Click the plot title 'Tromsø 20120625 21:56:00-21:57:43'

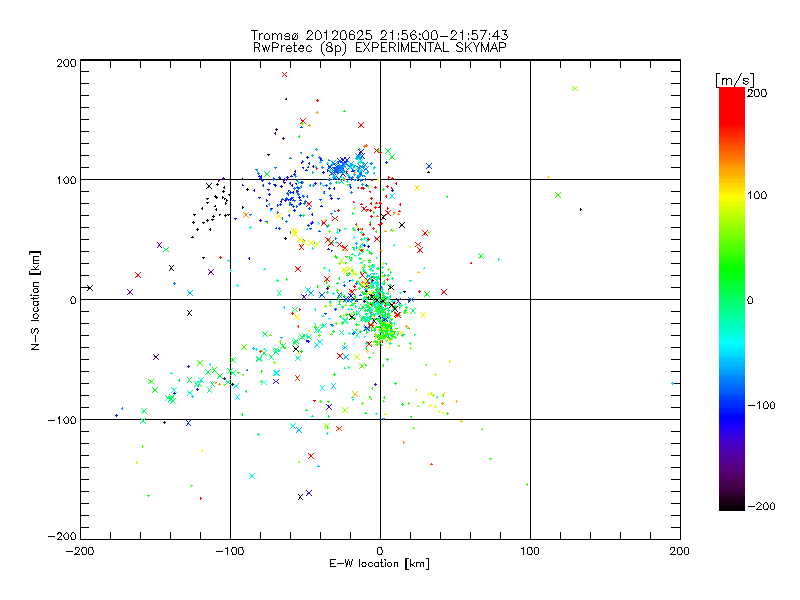click(380, 35)
